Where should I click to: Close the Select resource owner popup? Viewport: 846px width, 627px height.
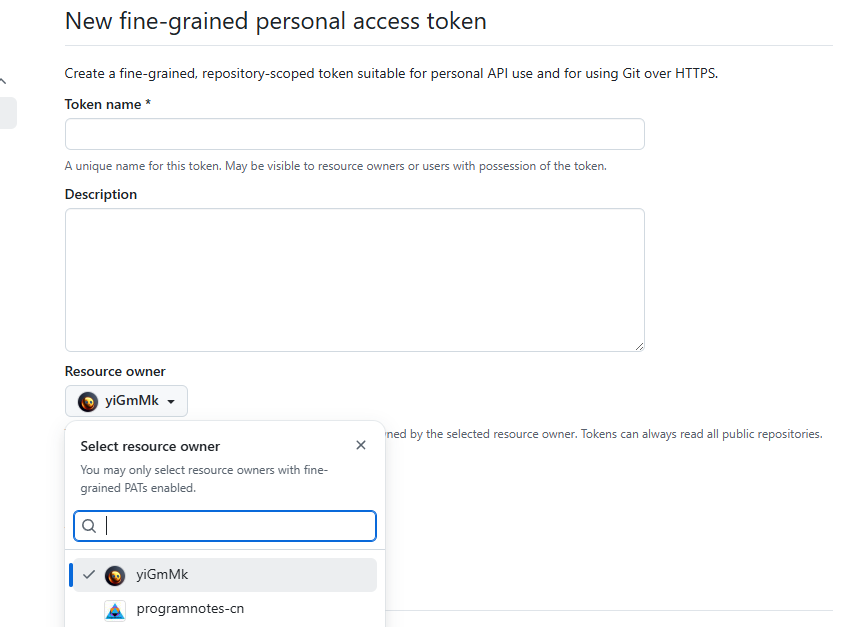click(361, 445)
